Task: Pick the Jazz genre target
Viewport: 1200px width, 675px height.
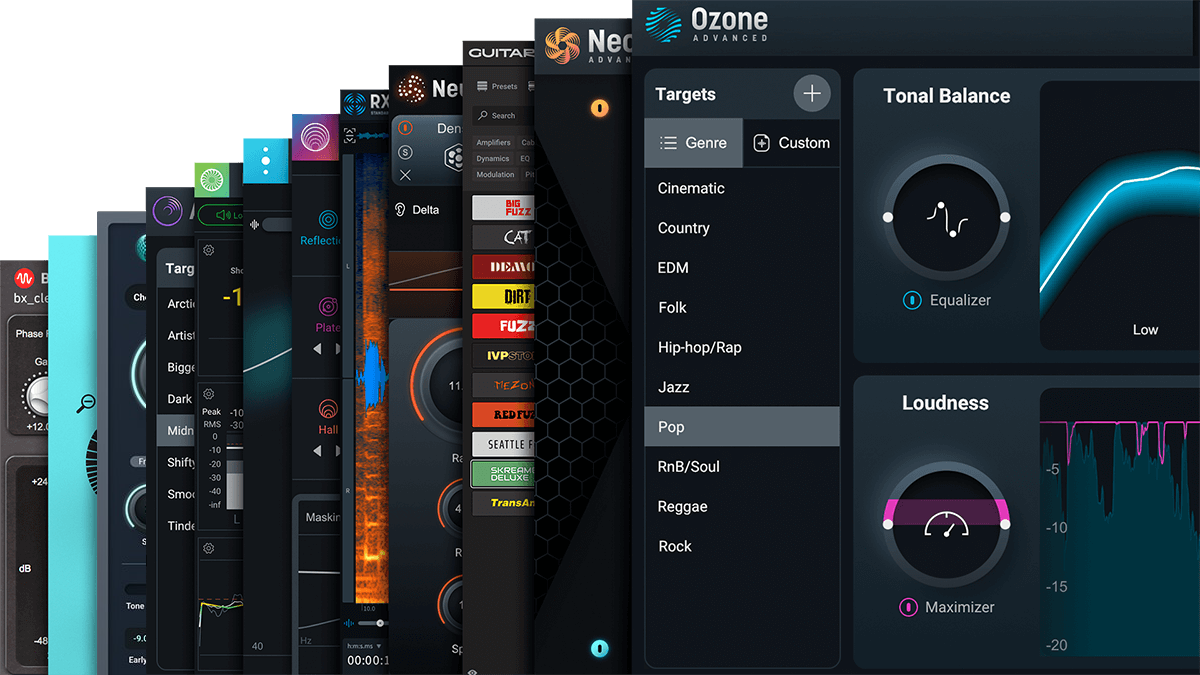Action: click(x=742, y=387)
